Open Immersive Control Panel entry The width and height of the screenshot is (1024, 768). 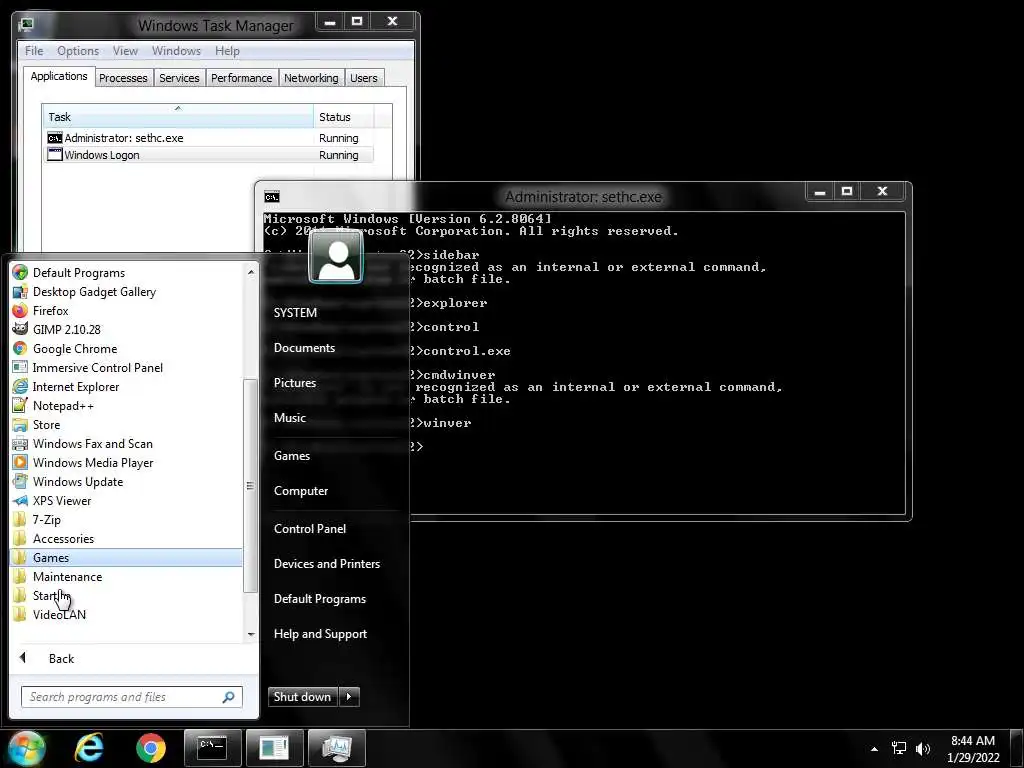tap(97, 368)
